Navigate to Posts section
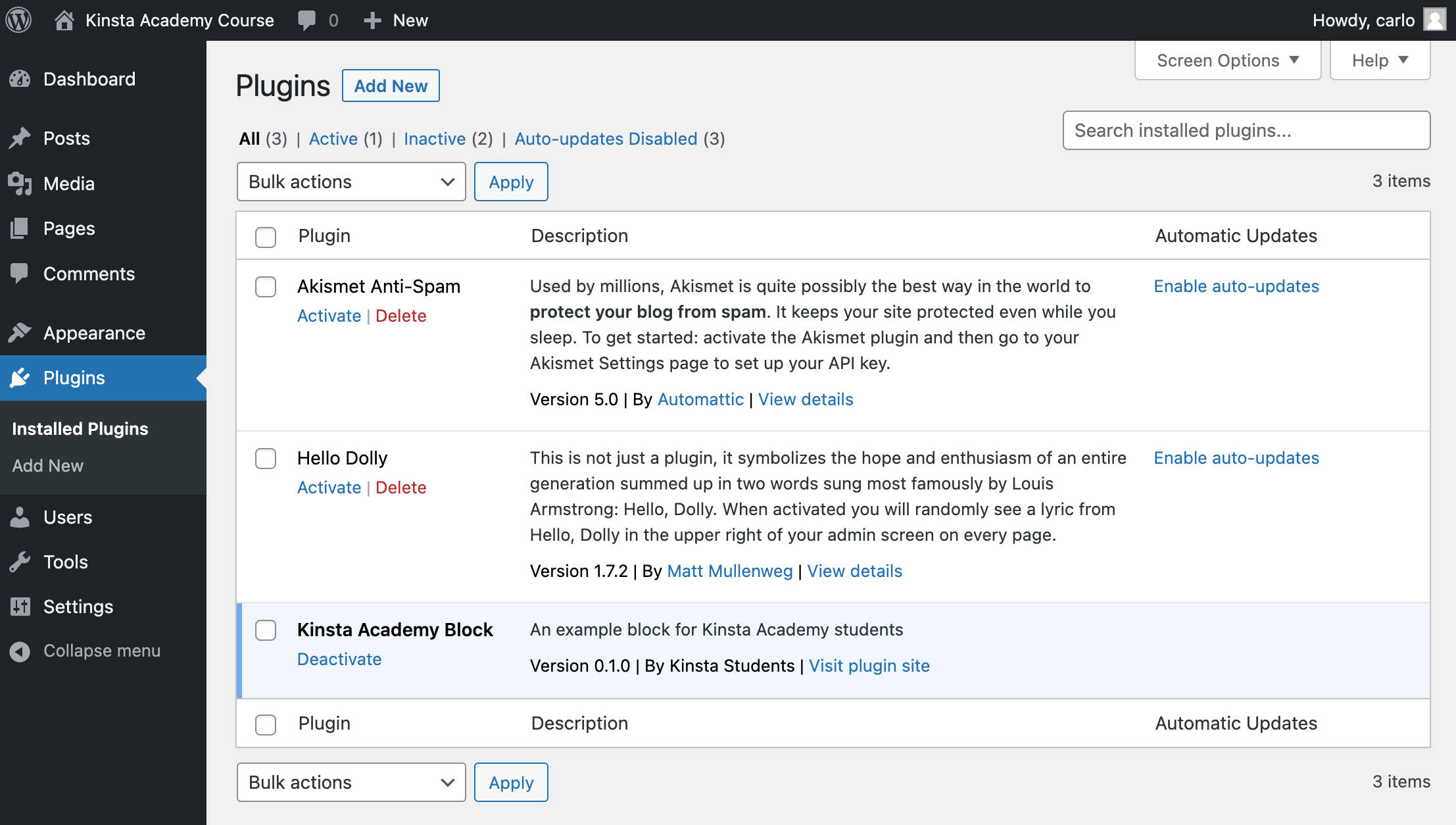The image size is (1456, 825). point(65,138)
